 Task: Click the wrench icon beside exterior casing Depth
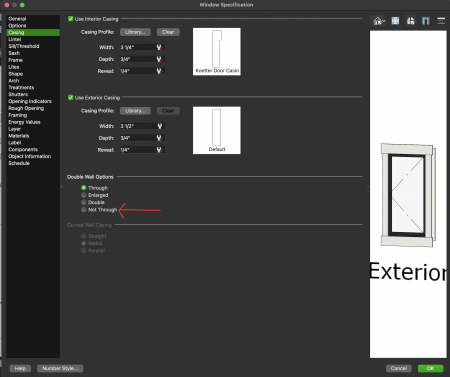(x=160, y=138)
